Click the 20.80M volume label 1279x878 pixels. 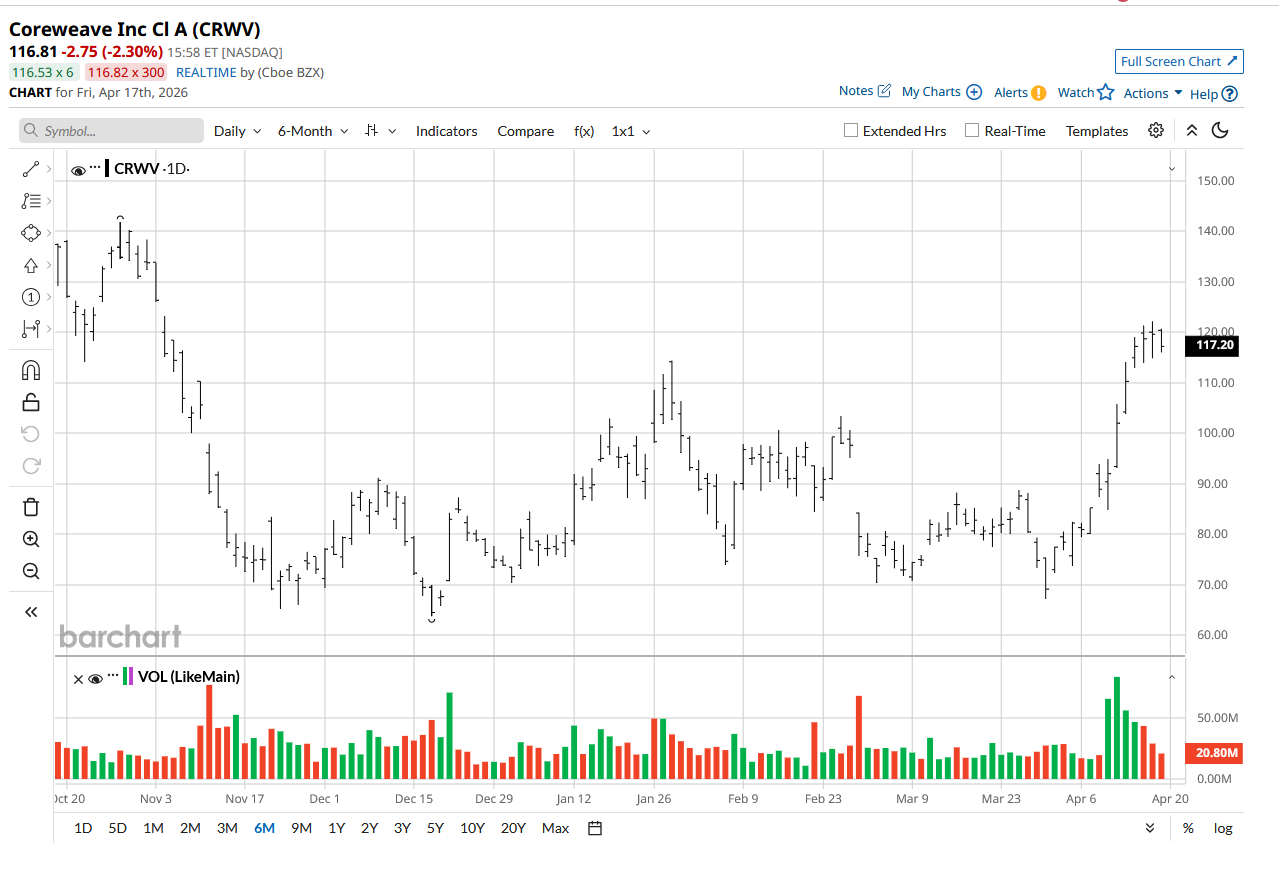point(1214,753)
